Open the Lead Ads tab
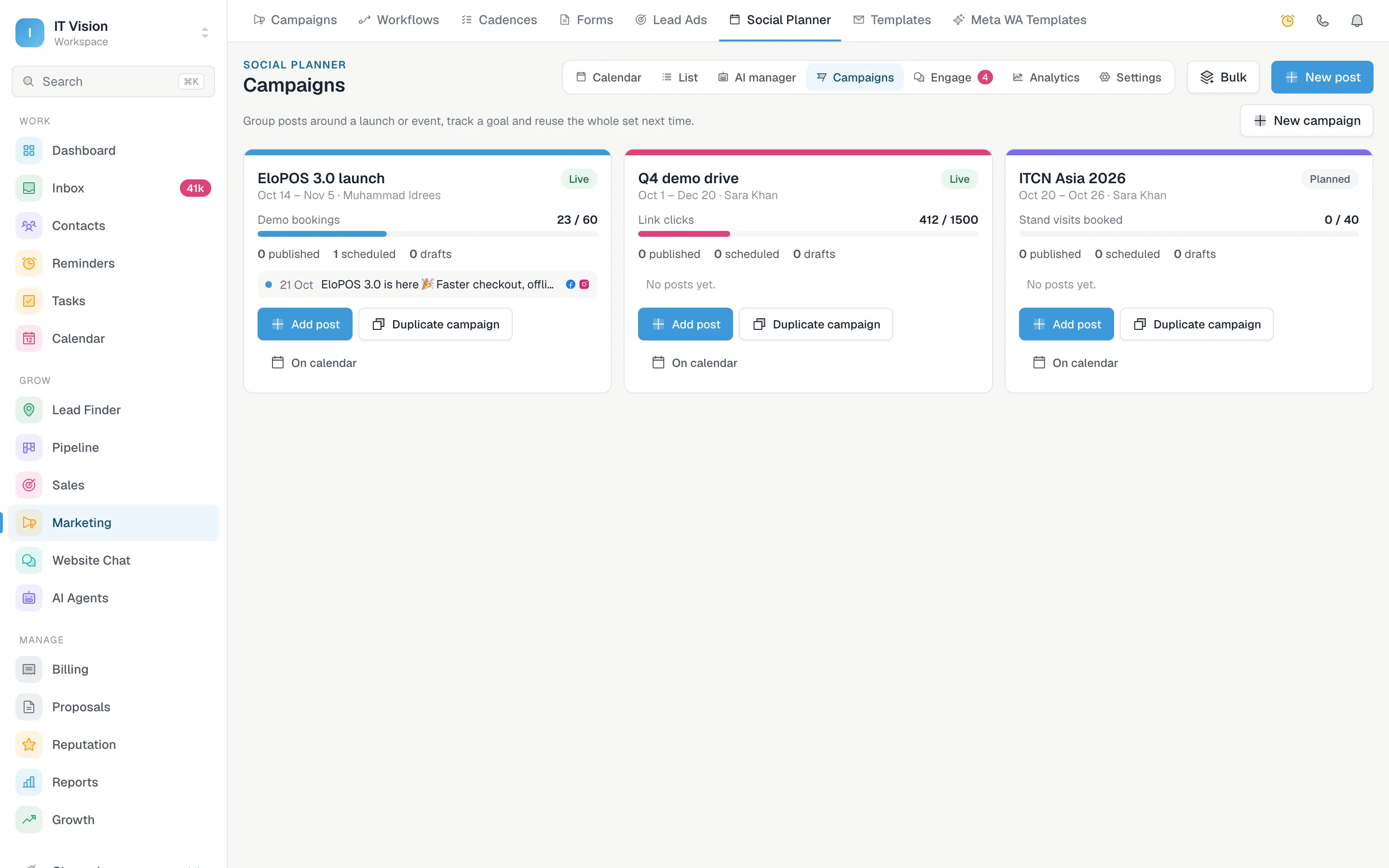Screen dimensions: 1389x868 tap(671, 20)
